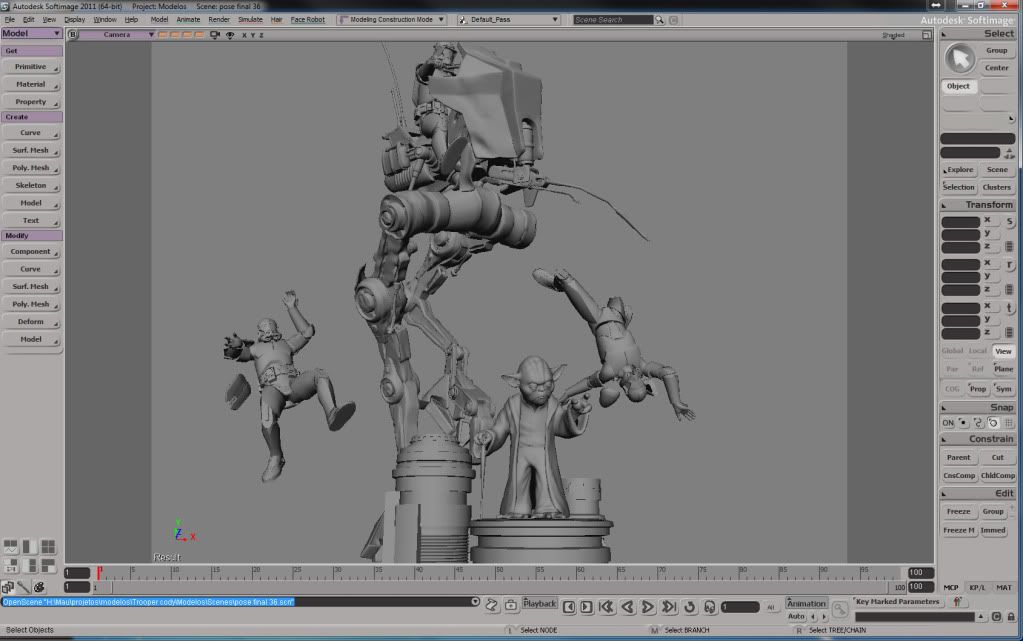This screenshot has width=1023, height=641.
Task: Enable View transform mode
Action: point(1002,351)
